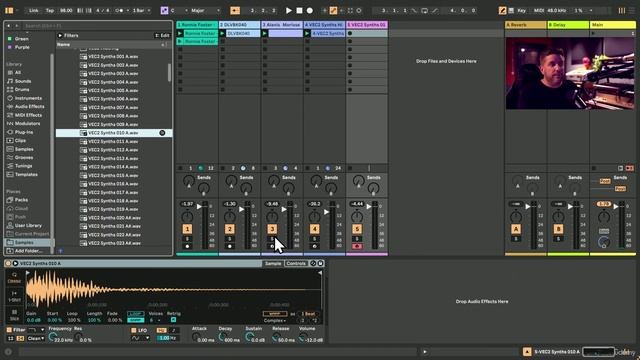The image size is (640, 360).
Task: Open the Major scale dropdown
Action: pyautogui.click(x=206, y=10)
